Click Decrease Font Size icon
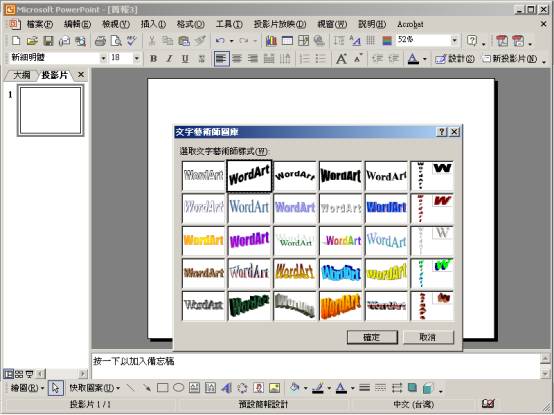 [x=358, y=58]
